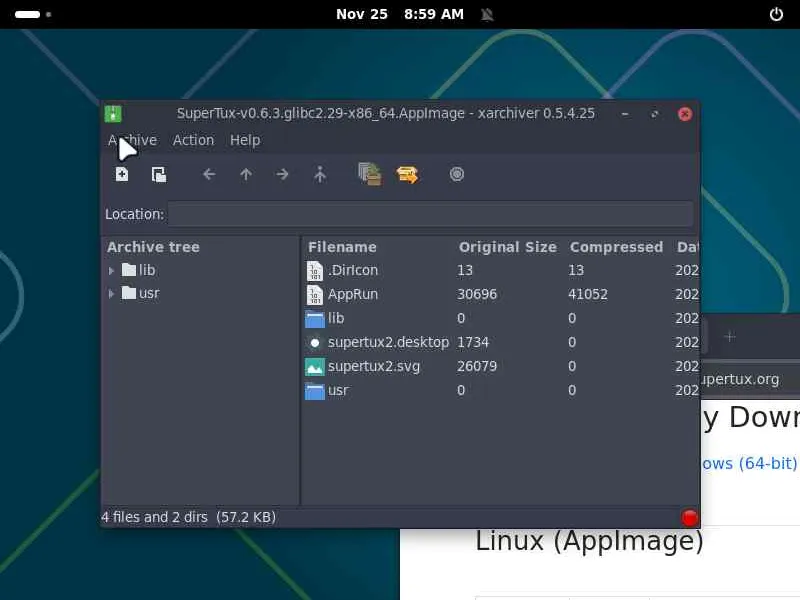Sort by the Original Size column header
The width and height of the screenshot is (800, 600).
(508, 247)
